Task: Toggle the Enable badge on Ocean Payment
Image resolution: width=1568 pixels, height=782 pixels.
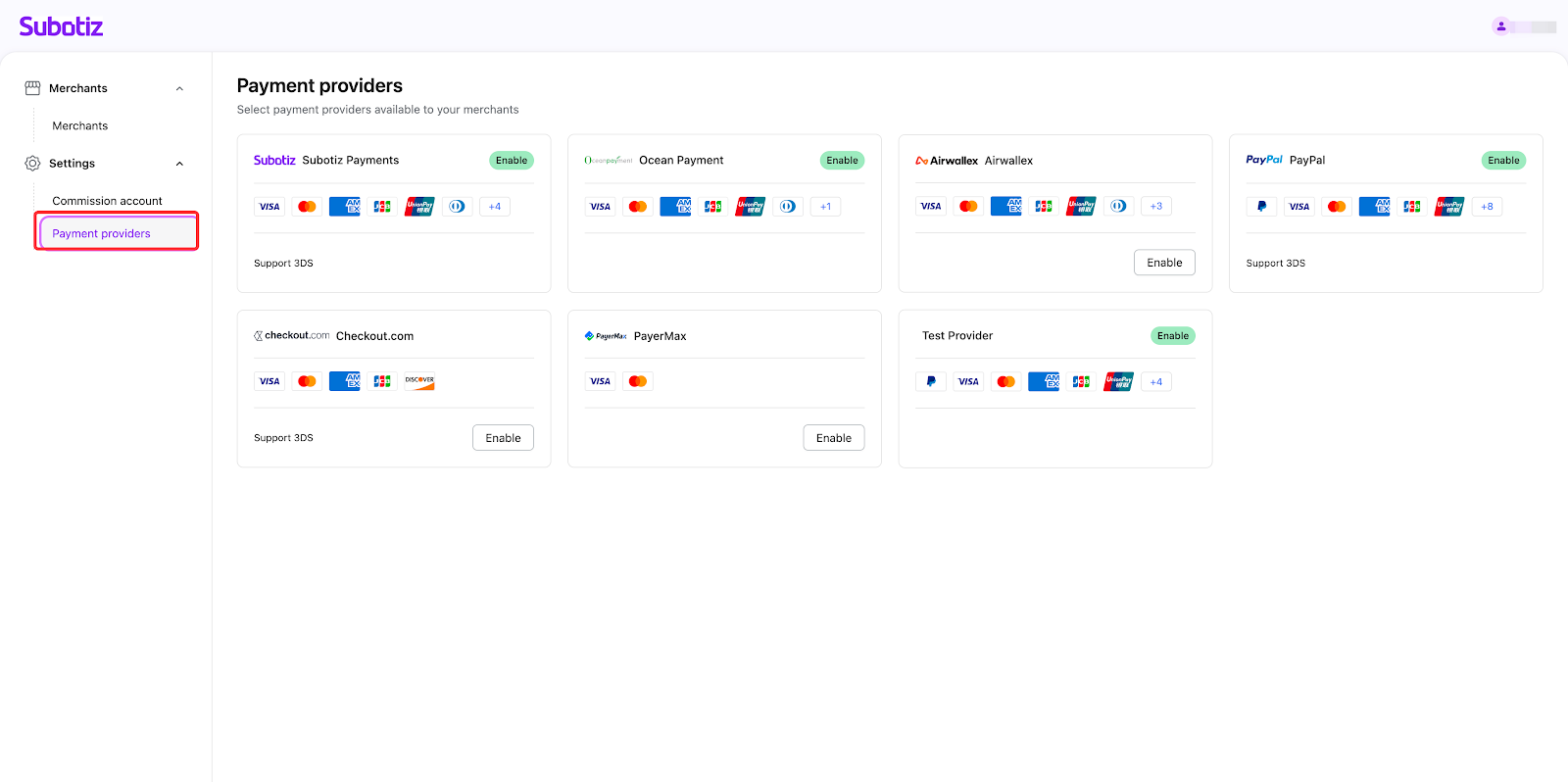Action: (x=842, y=161)
